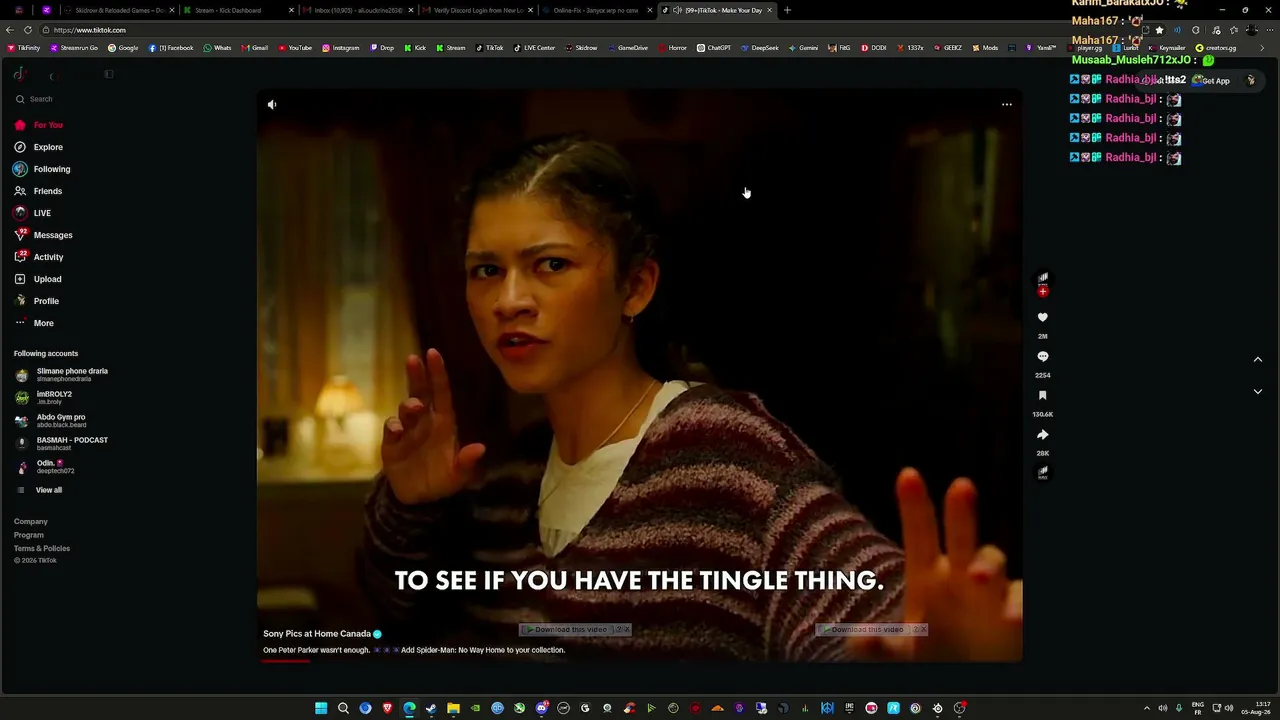
Task: Like the video with the heart icon
Action: click(1043, 317)
